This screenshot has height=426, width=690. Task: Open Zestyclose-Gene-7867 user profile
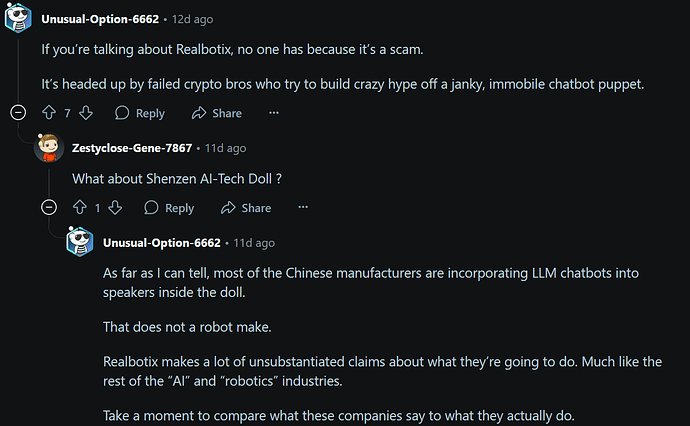[132, 148]
